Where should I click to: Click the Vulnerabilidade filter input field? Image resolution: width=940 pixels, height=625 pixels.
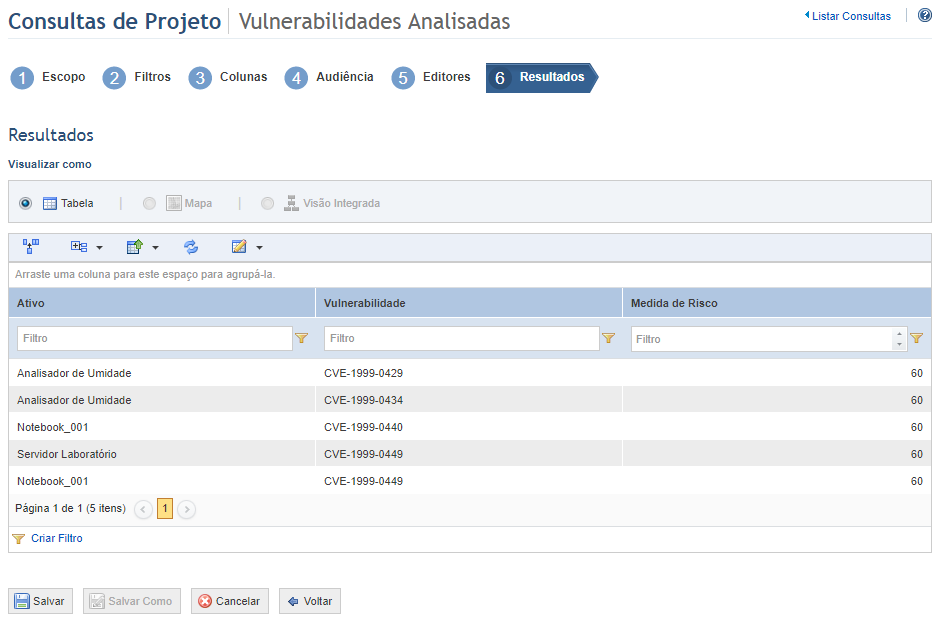pyautogui.click(x=462, y=339)
